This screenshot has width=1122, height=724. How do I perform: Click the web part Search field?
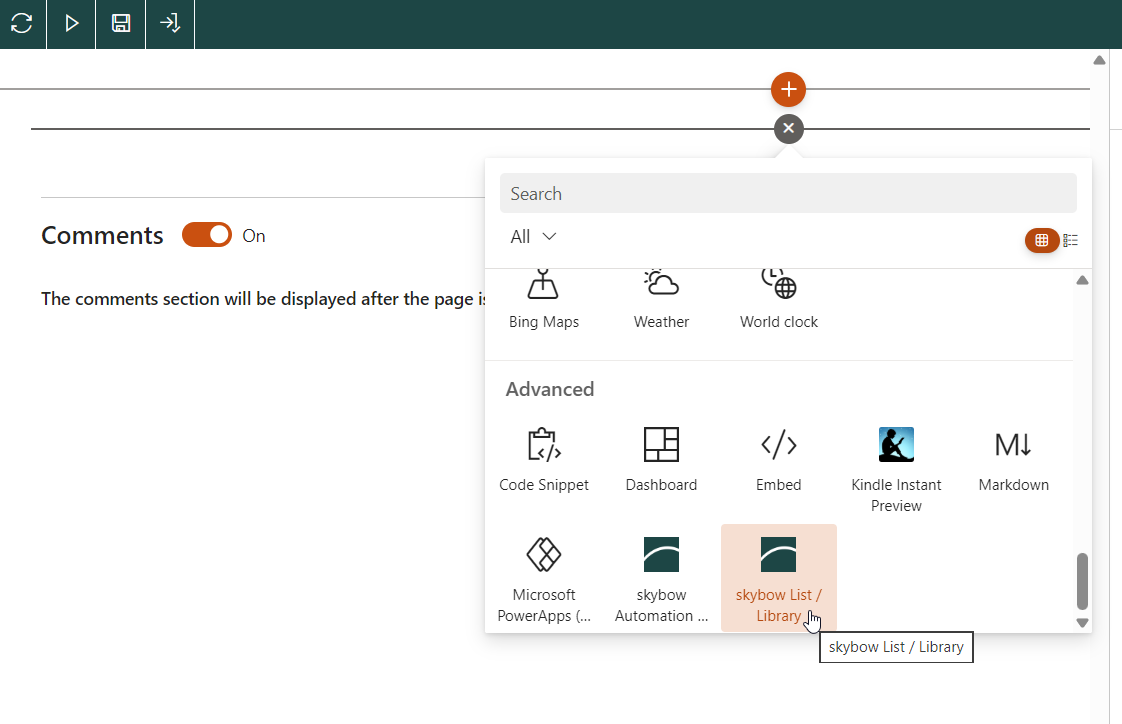pyautogui.click(x=788, y=193)
